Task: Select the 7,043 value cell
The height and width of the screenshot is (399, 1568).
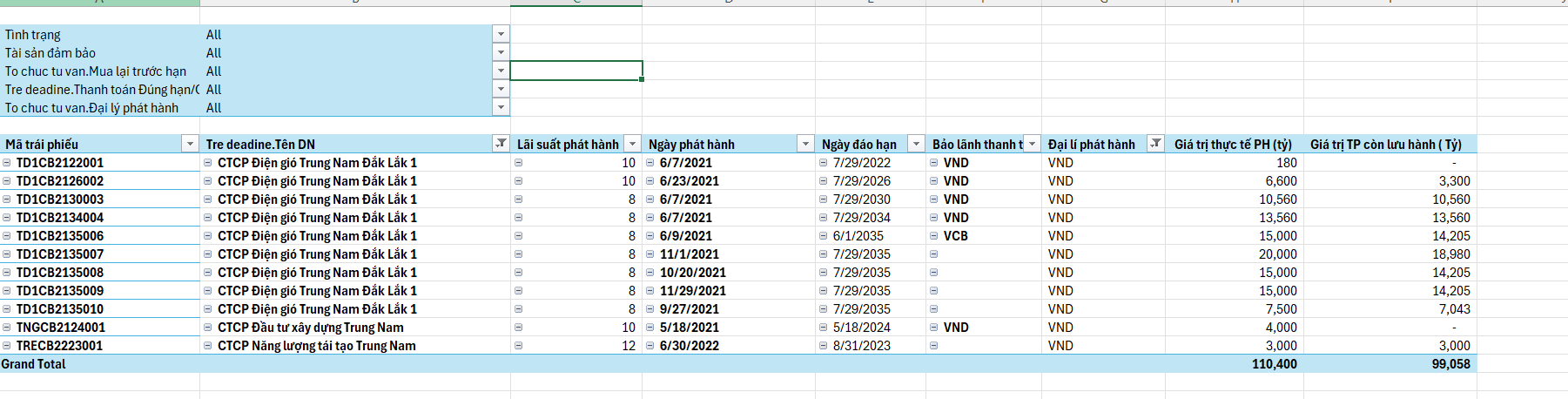Action: pyautogui.click(x=1390, y=309)
